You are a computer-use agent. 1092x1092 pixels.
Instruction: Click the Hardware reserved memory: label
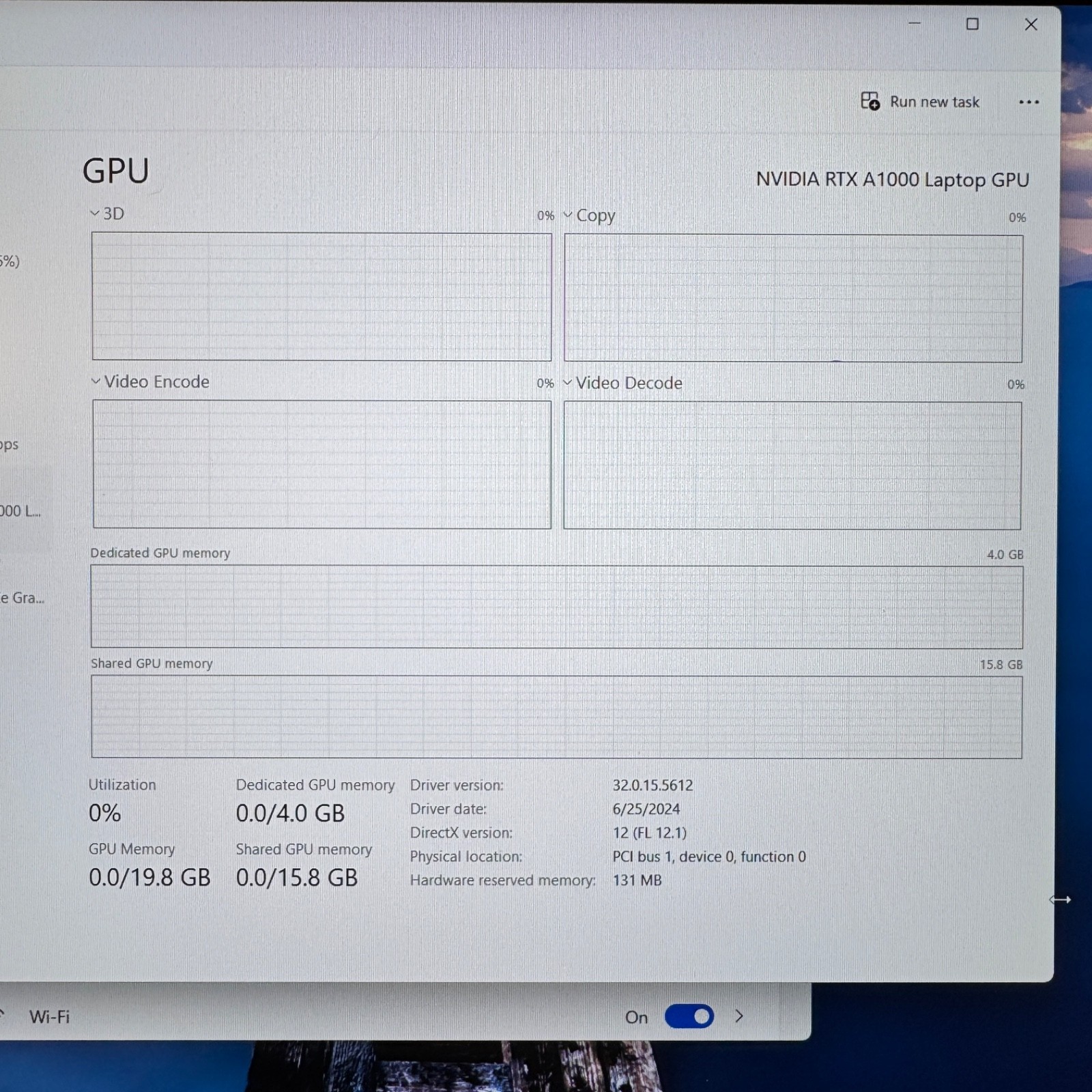503,880
